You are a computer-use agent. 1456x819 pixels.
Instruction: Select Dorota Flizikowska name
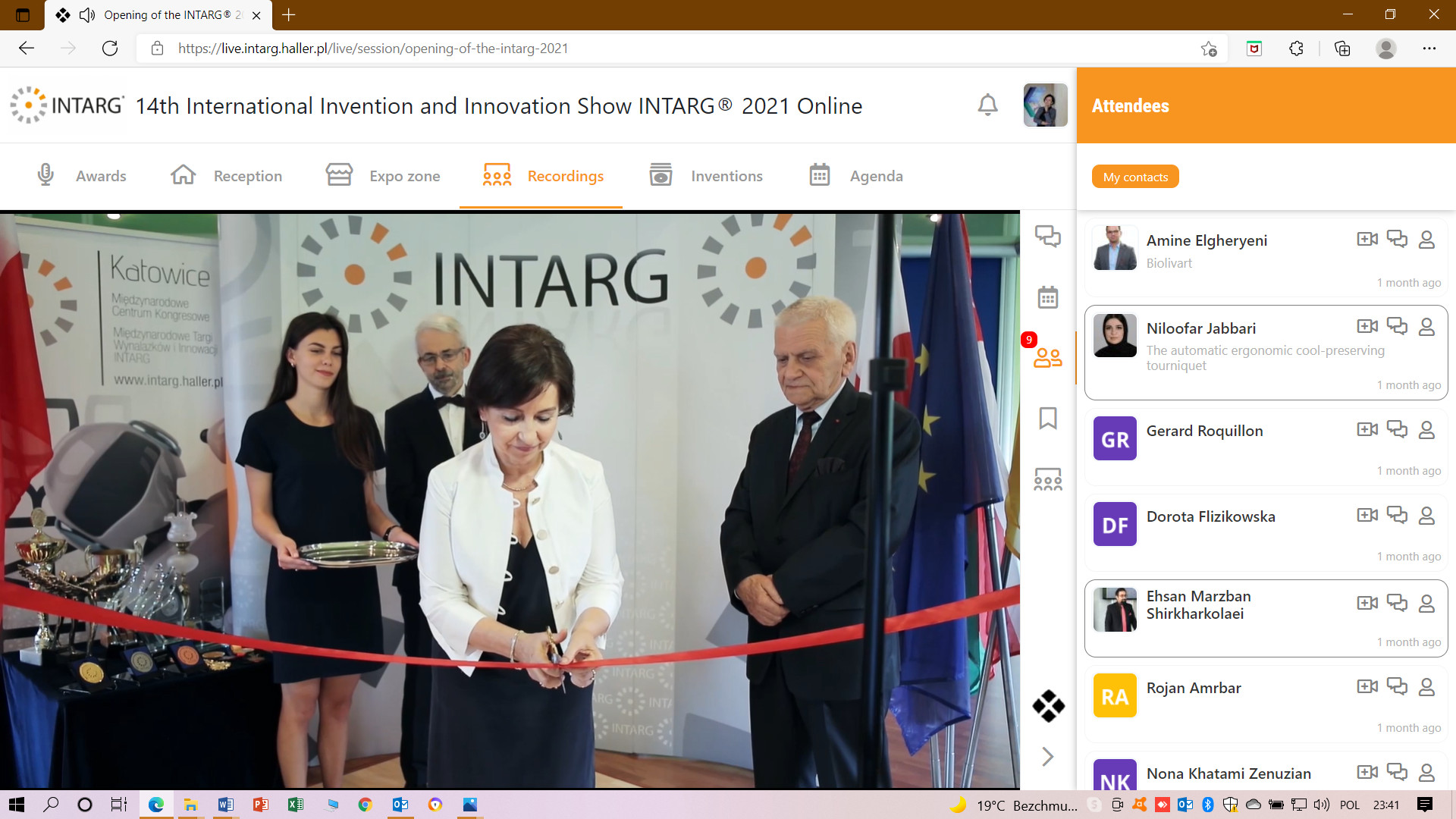pyautogui.click(x=1210, y=516)
